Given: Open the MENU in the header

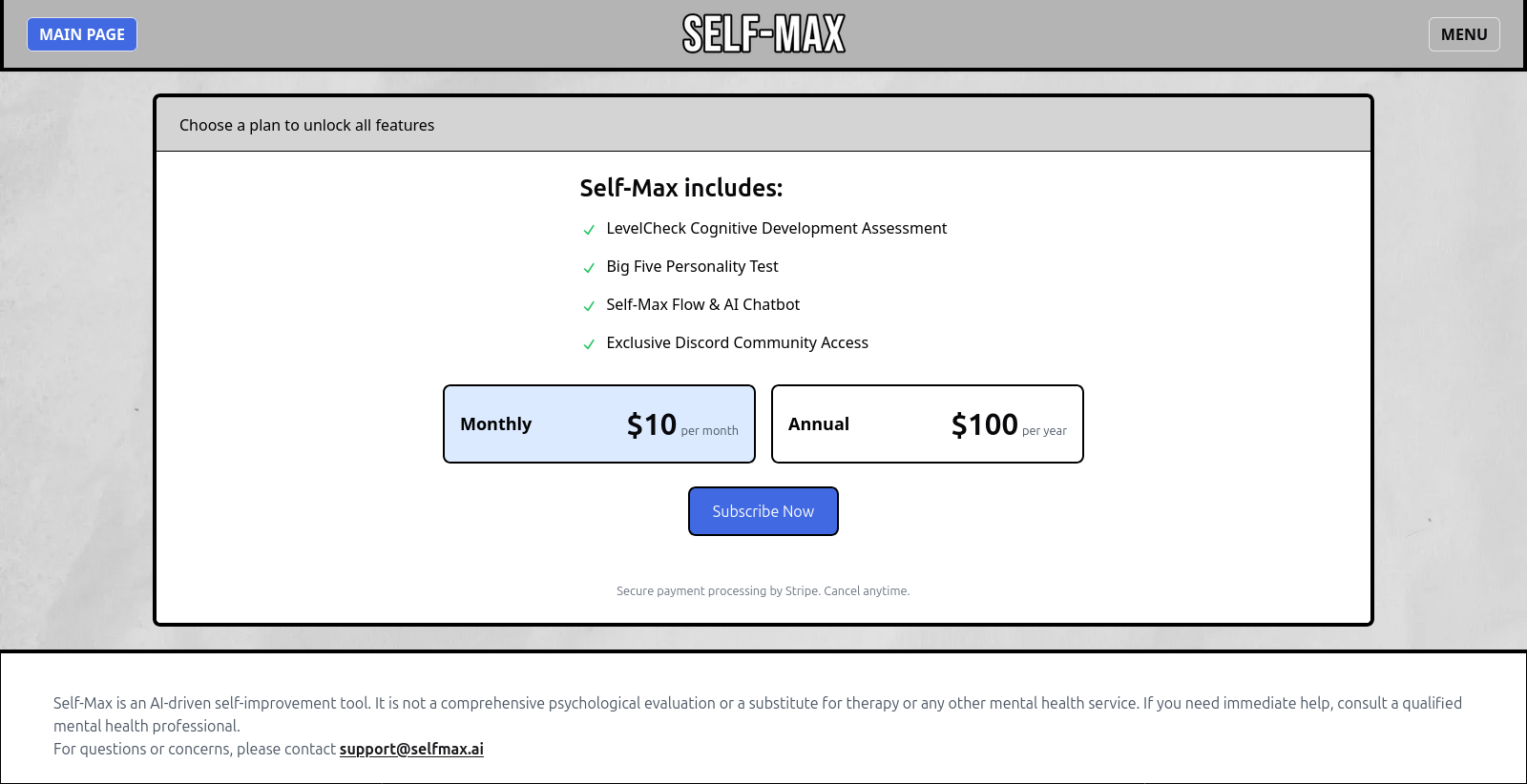Looking at the screenshot, I should (x=1463, y=34).
